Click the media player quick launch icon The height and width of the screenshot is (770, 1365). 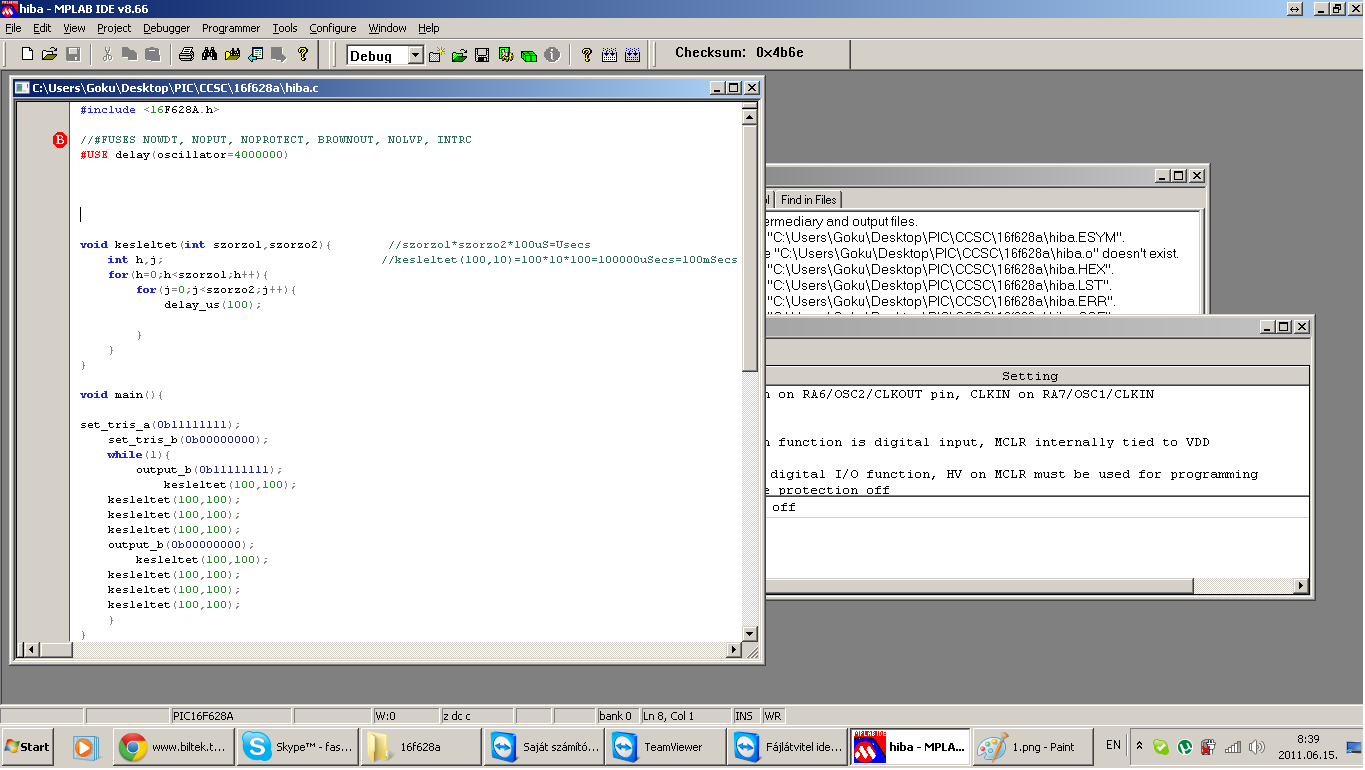point(84,746)
